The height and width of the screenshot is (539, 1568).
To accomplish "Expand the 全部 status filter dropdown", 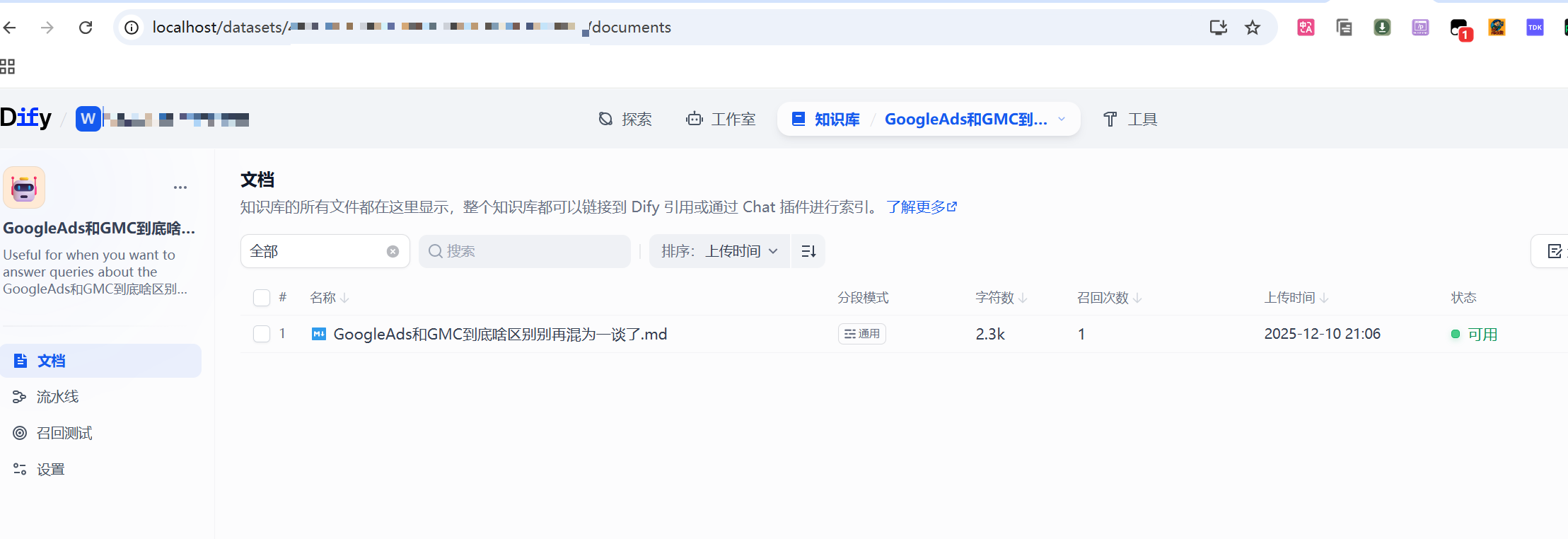I will (x=315, y=252).
